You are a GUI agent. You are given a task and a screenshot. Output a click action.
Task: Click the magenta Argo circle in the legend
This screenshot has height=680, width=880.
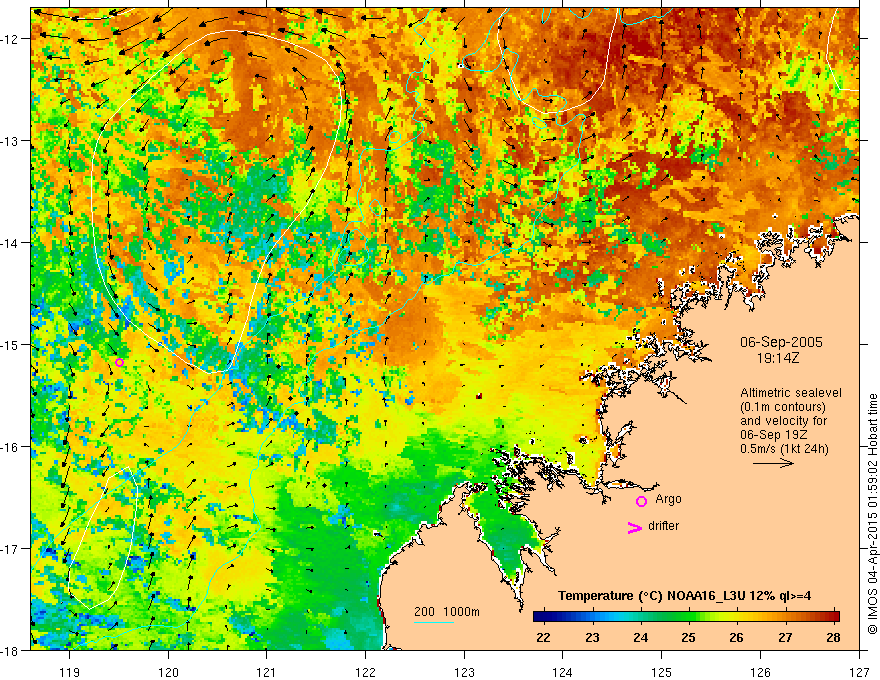click(641, 501)
